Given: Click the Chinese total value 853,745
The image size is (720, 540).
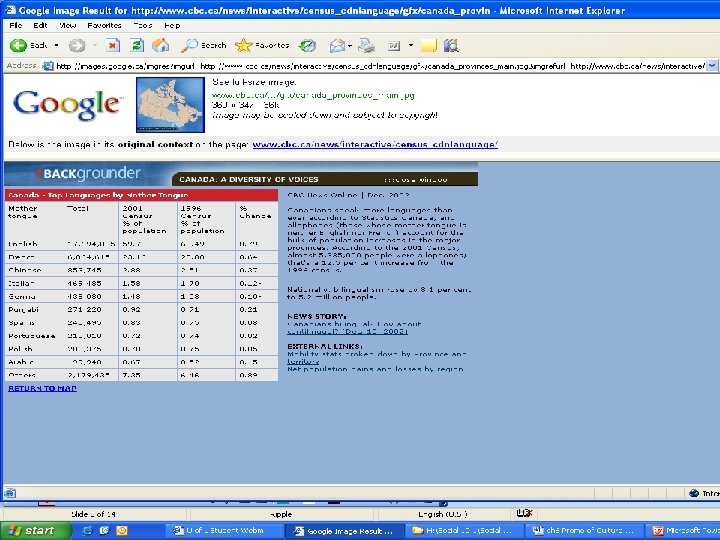Looking at the screenshot, I should 84,270.
